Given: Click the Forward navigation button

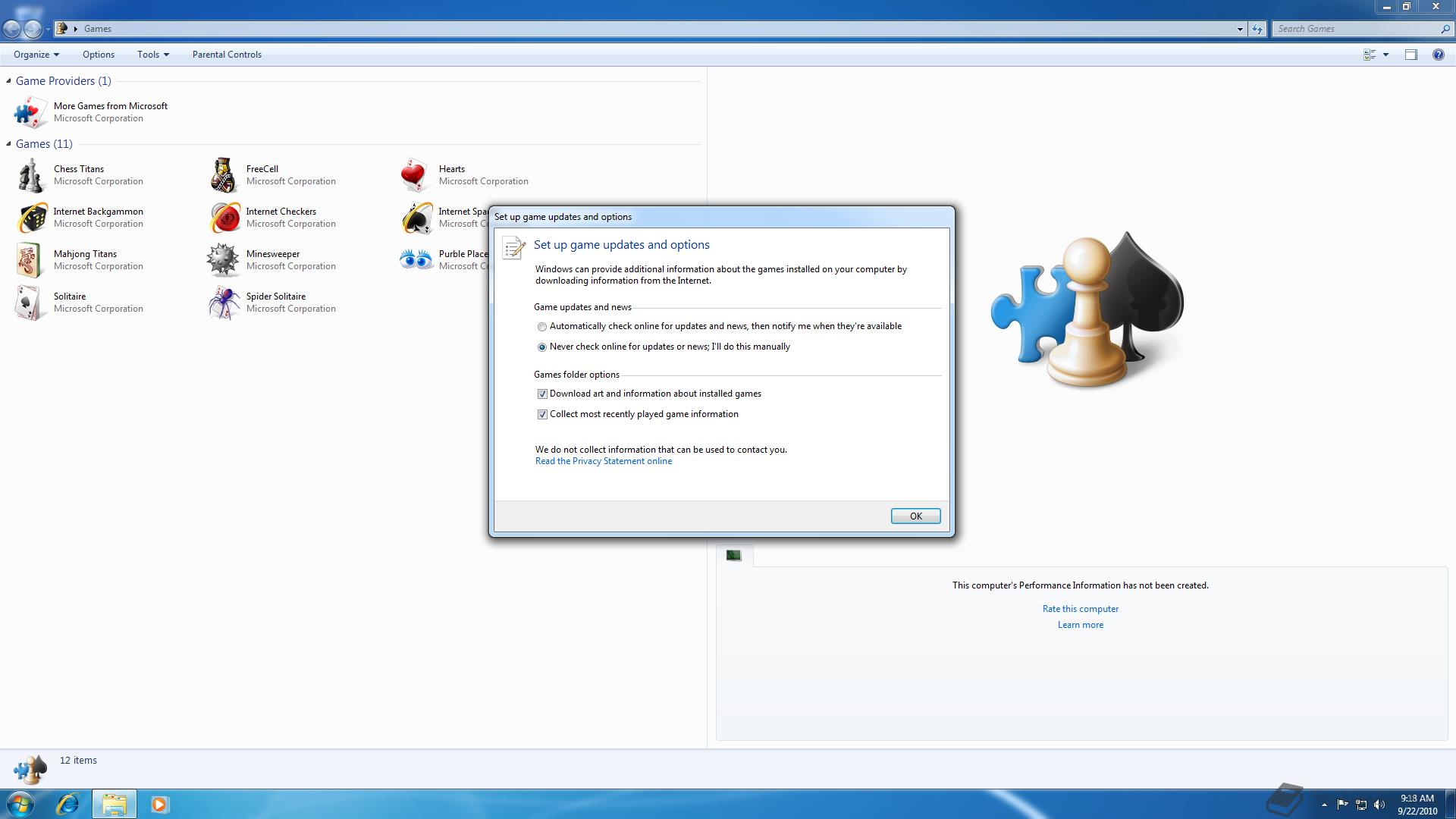Looking at the screenshot, I should pyautogui.click(x=33, y=29).
